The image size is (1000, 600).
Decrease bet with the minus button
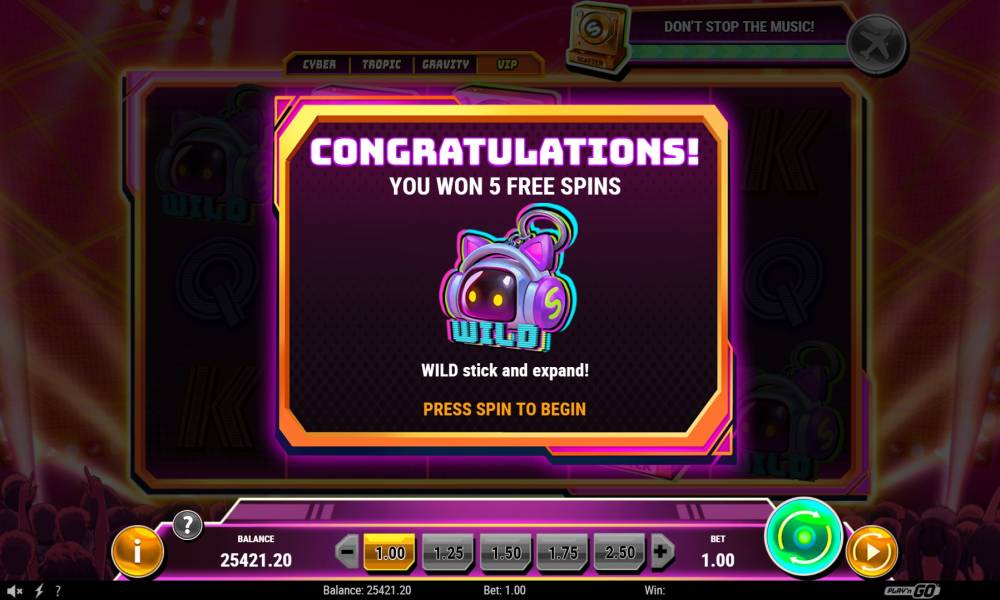[x=348, y=552]
